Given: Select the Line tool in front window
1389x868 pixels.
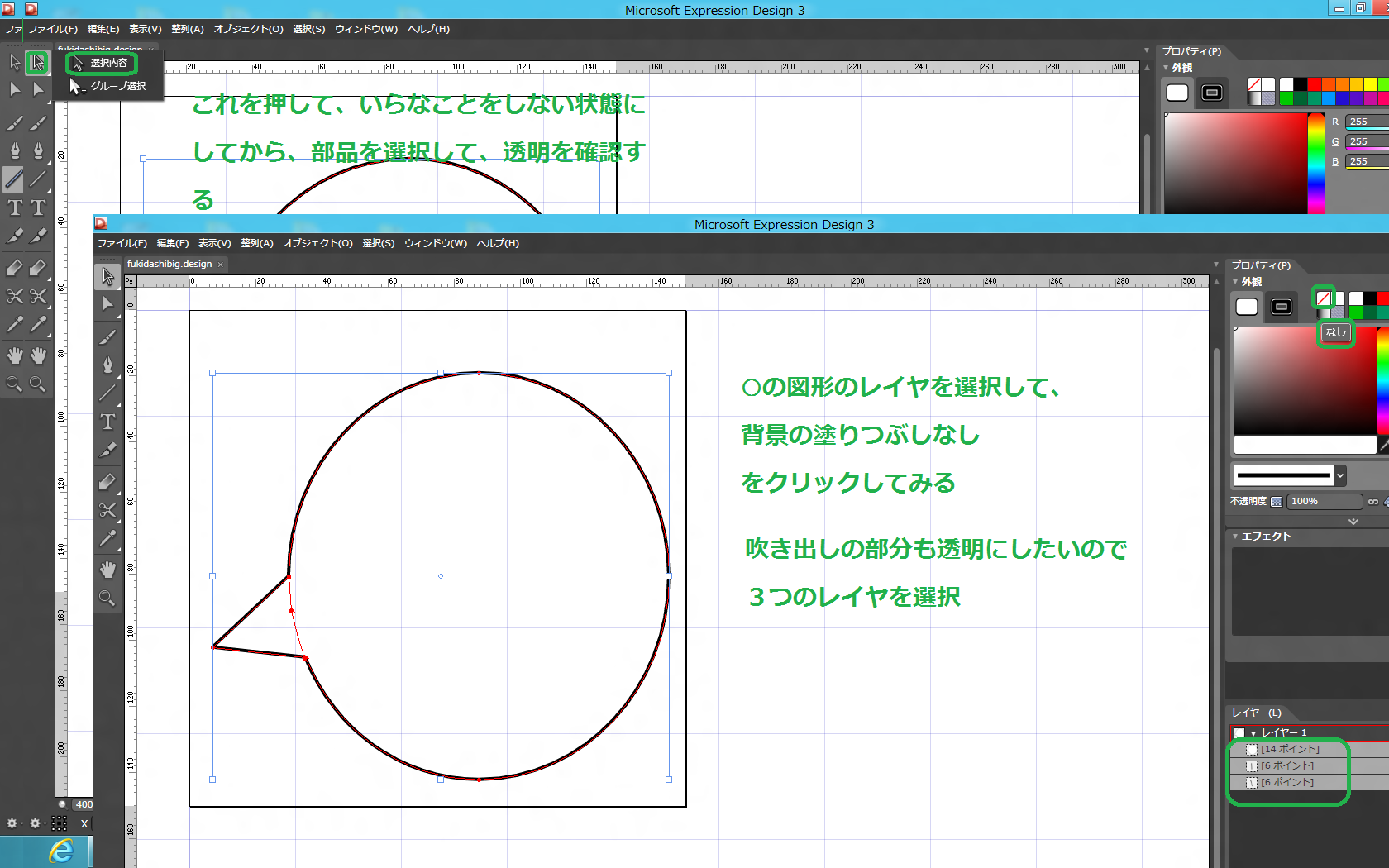Looking at the screenshot, I should [x=107, y=393].
